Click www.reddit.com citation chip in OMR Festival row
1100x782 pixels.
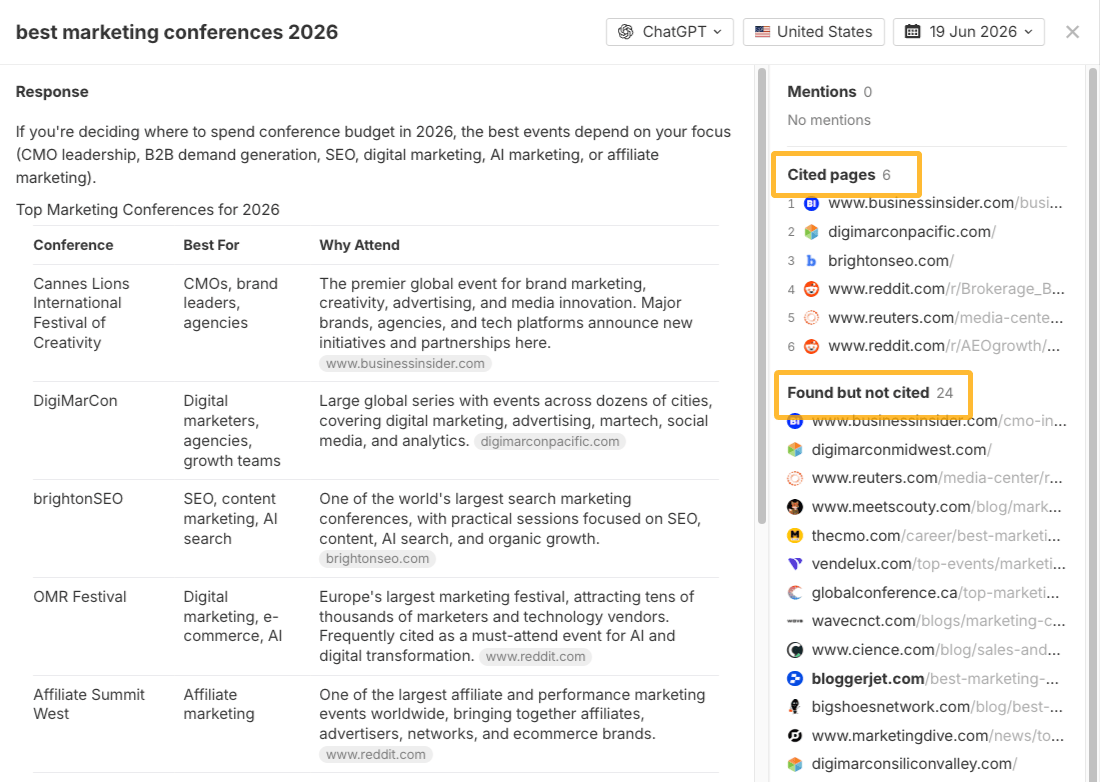coord(536,657)
